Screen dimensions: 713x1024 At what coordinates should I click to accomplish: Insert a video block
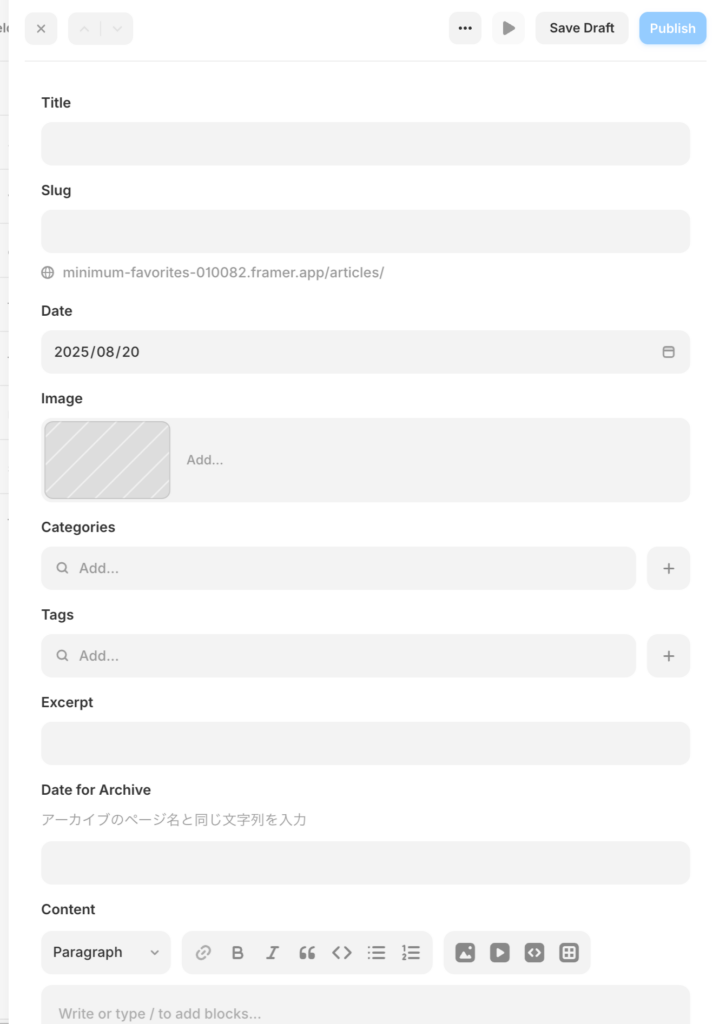(500, 953)
